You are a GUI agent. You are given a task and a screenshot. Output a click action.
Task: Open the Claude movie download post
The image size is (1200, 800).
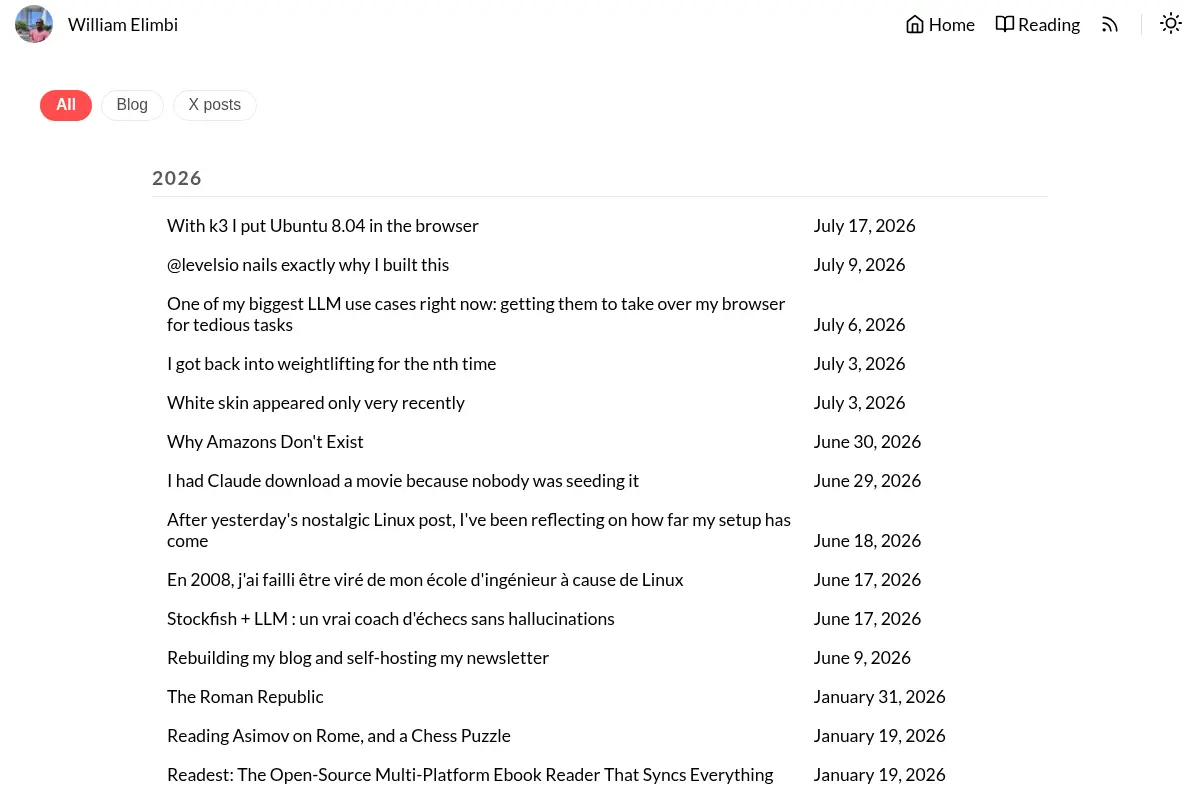pos(403,481)
